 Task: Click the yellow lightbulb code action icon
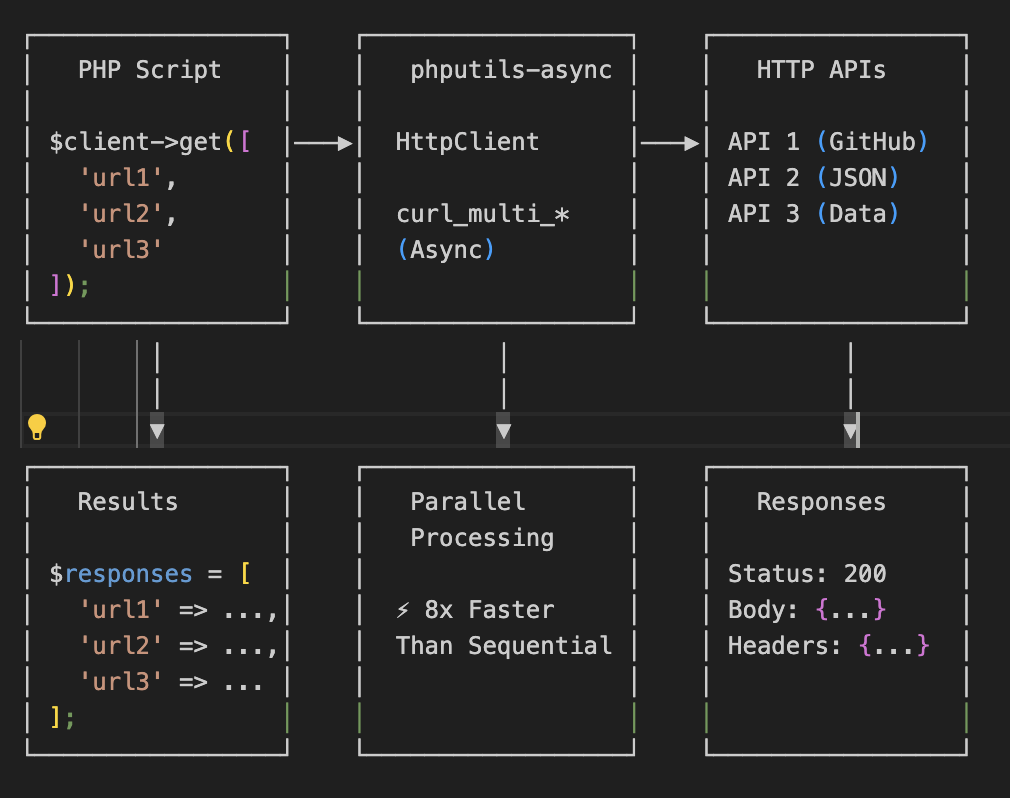(x=37, y=428)
